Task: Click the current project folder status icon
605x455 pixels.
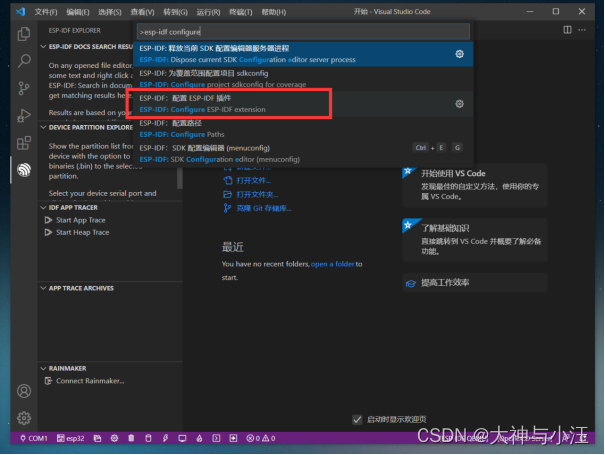Action: [97, 438]
